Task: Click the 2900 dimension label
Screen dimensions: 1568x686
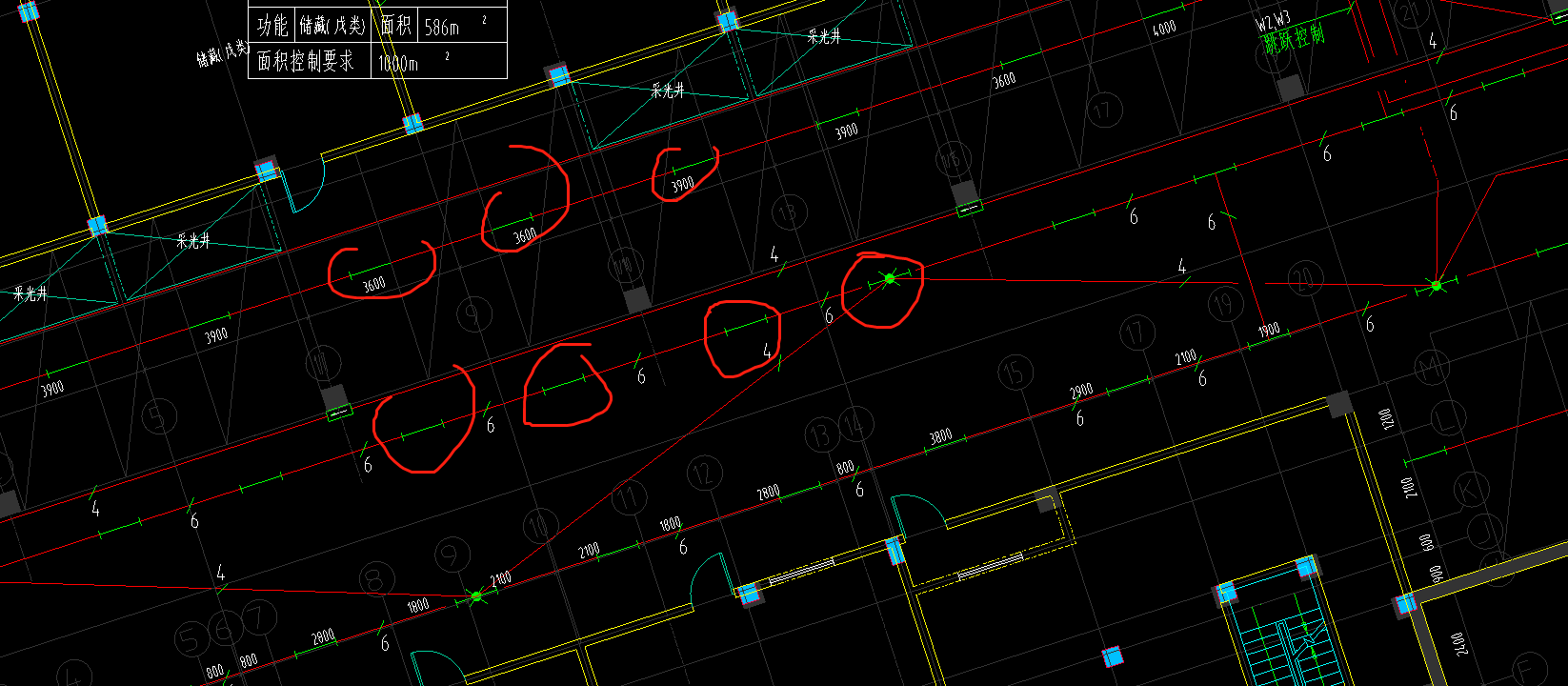Action: pos(1081,392)
